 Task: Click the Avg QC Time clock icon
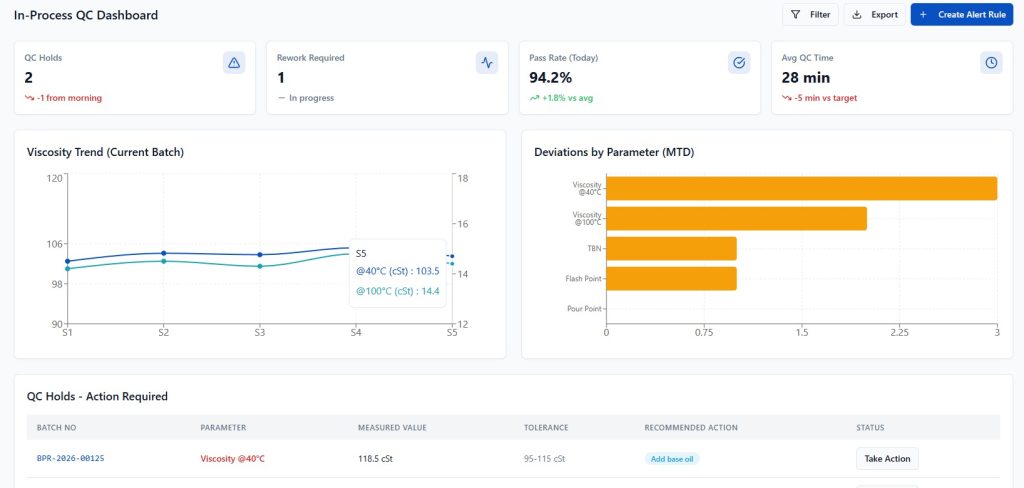click(x=991, y=63)
